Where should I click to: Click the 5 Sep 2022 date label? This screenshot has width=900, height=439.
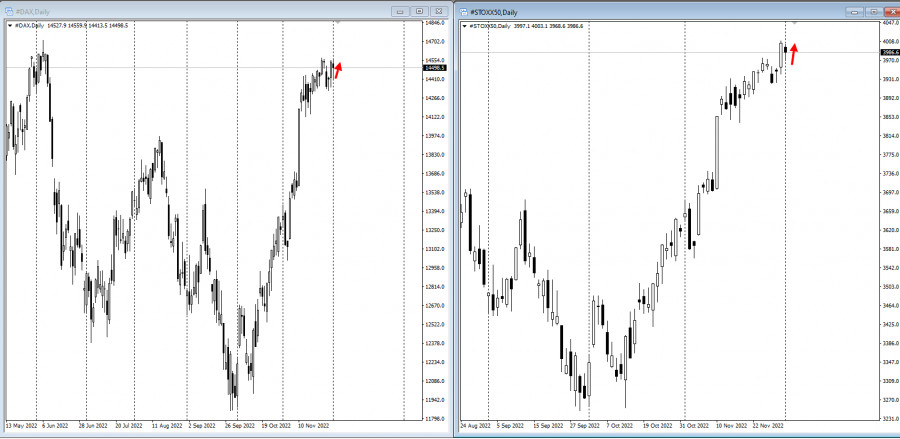[x=510, y=426]
